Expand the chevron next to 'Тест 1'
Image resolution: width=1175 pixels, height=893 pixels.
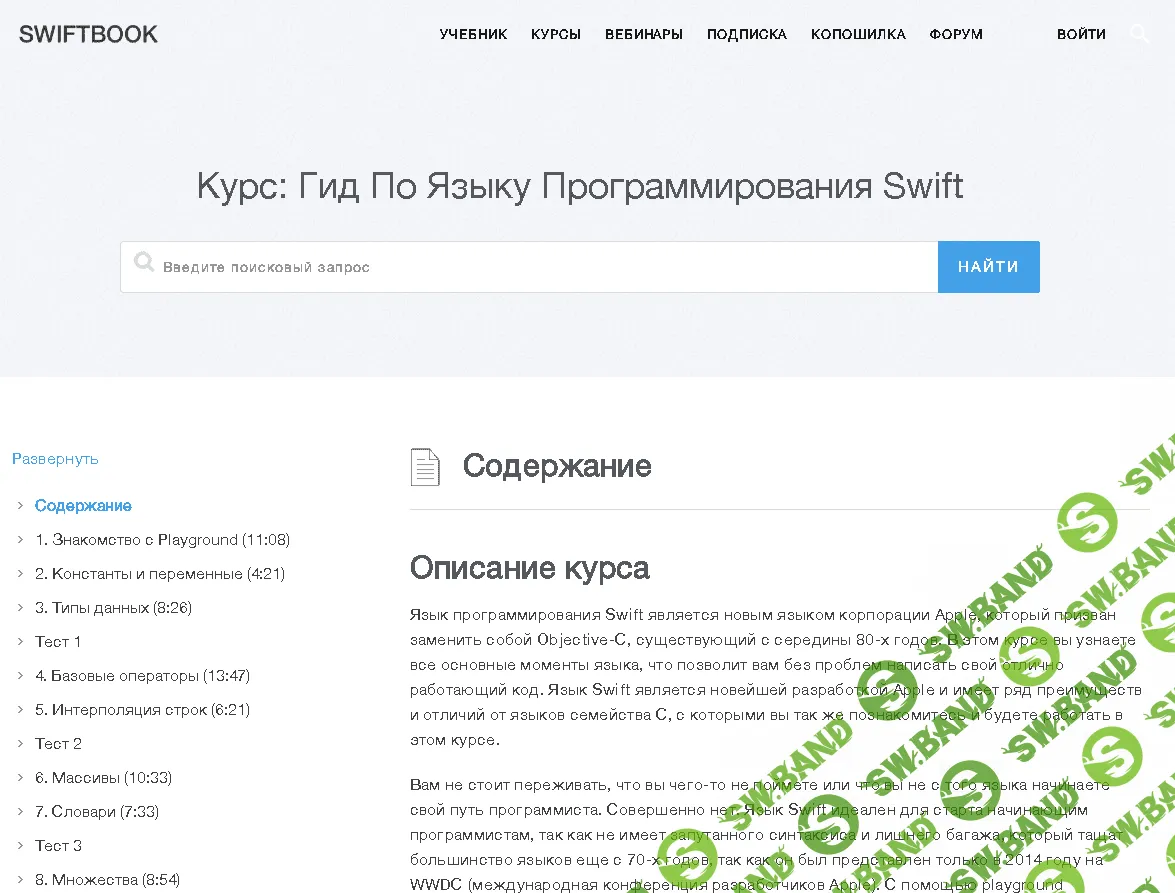pos(19,641)
